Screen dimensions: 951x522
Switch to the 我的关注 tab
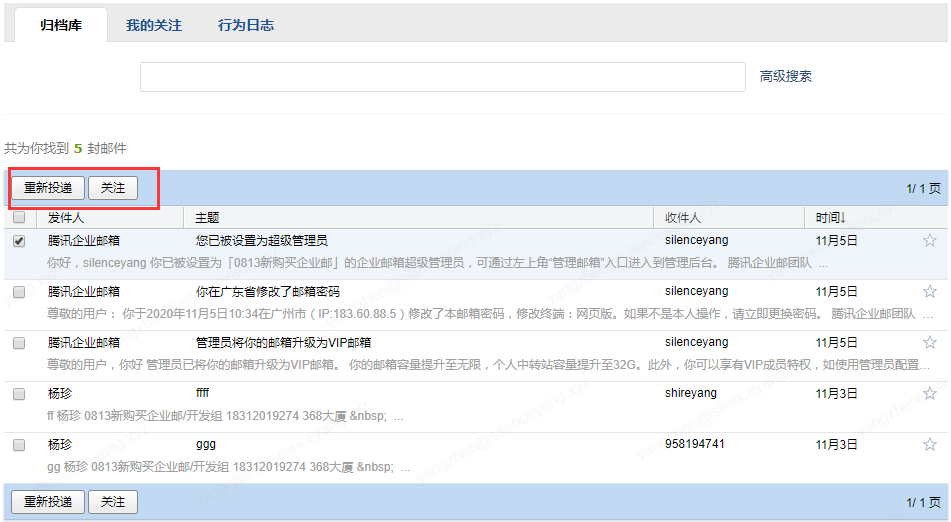[x=154, y=25]
